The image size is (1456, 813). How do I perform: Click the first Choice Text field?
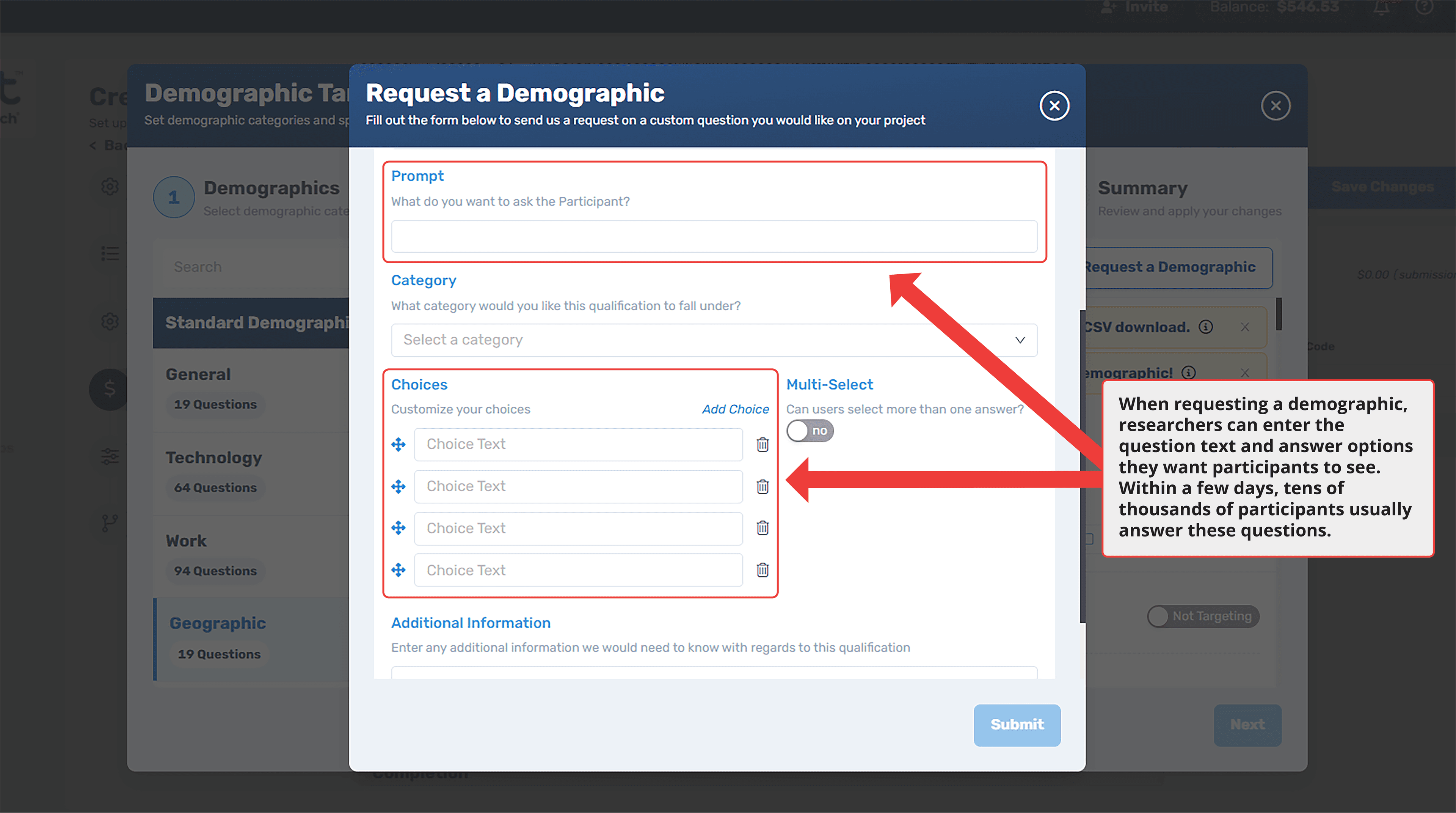click(577, 444)
